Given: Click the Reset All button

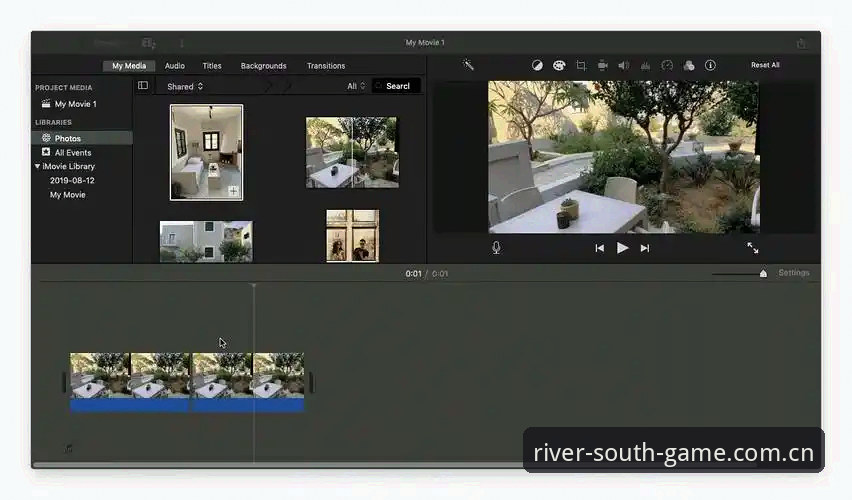Looking at the screenshot, I should (x=765, y=65).
